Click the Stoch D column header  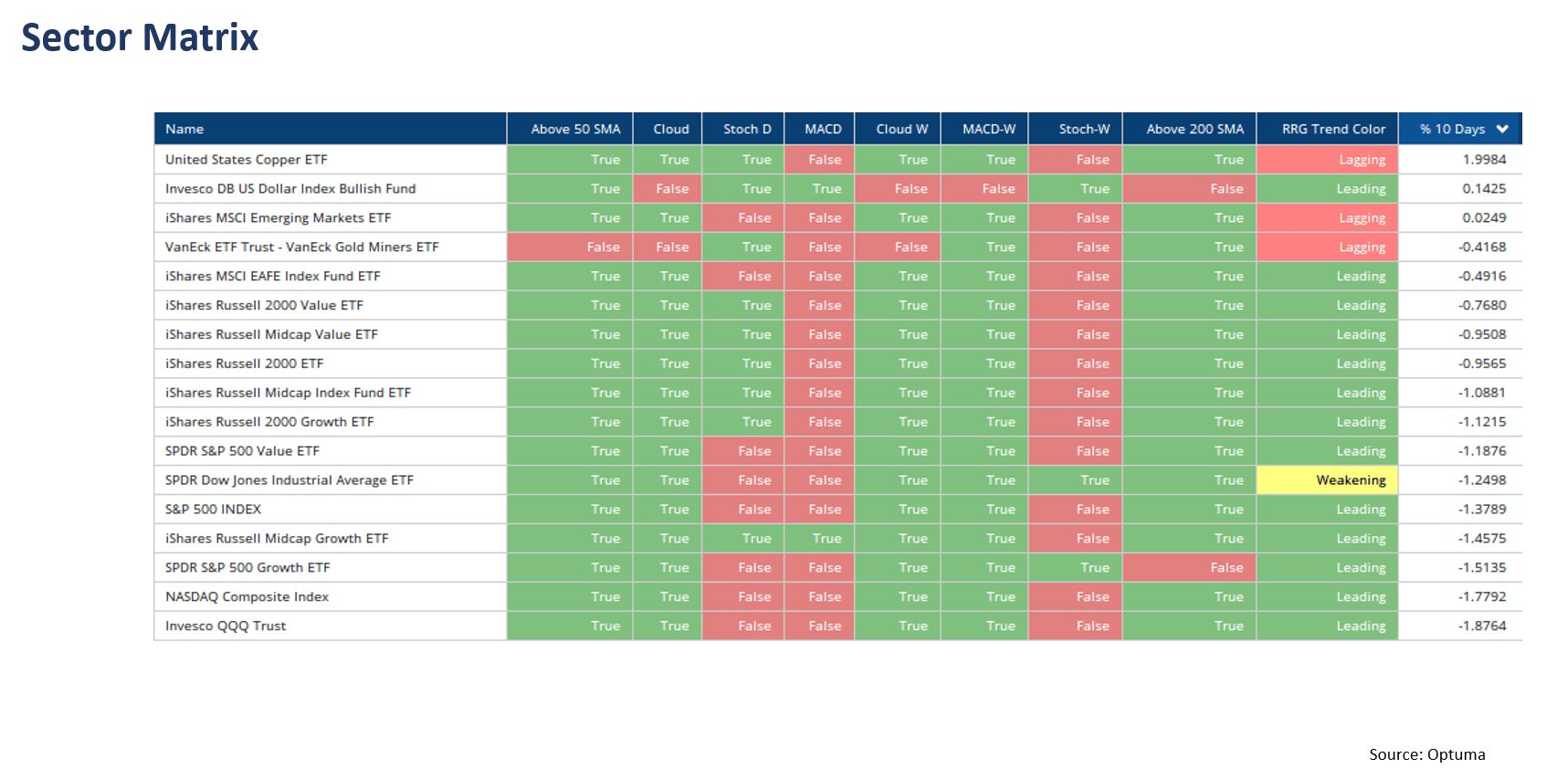(x=743, y=129)
